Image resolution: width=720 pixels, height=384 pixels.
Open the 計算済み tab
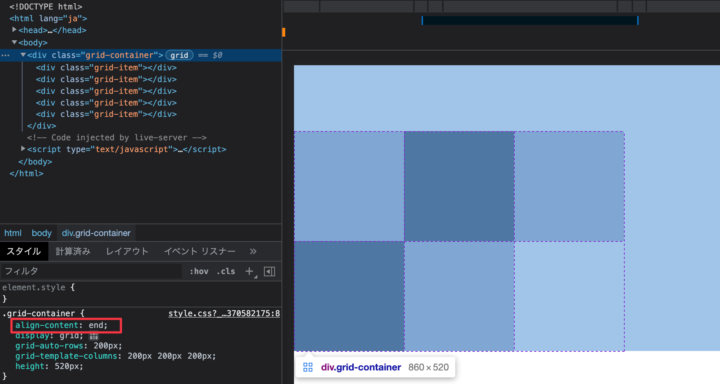73,251
